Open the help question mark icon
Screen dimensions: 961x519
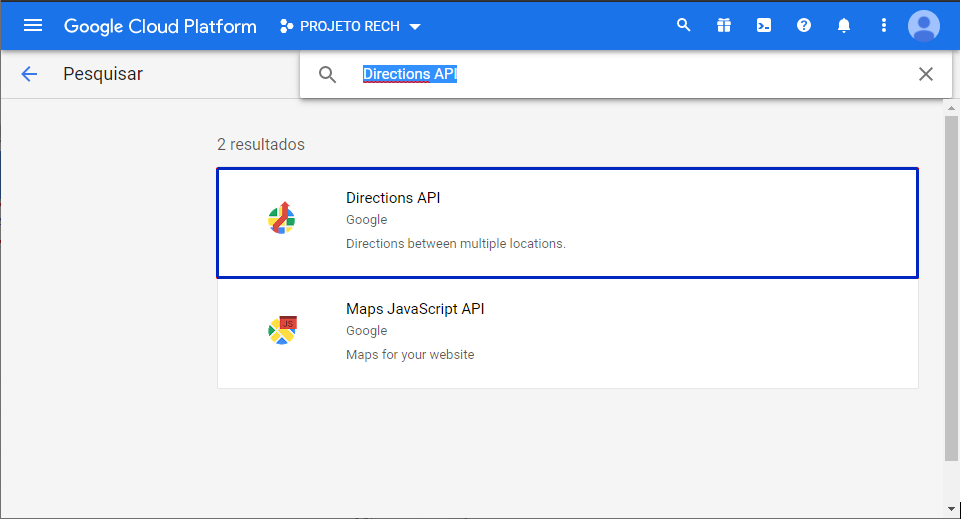(804, 26)
